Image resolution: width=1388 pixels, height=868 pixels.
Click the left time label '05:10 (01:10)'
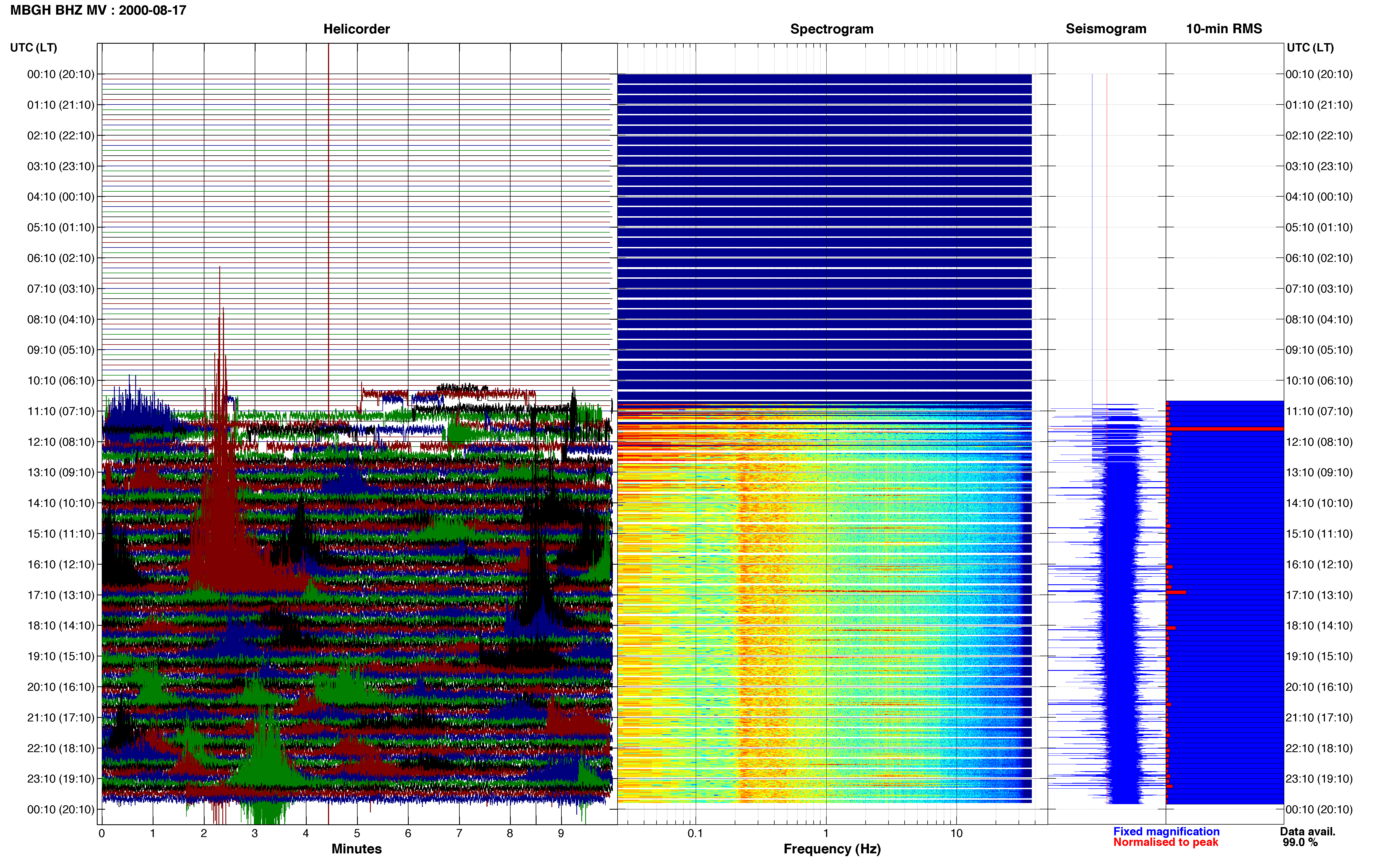pos(61,227)
